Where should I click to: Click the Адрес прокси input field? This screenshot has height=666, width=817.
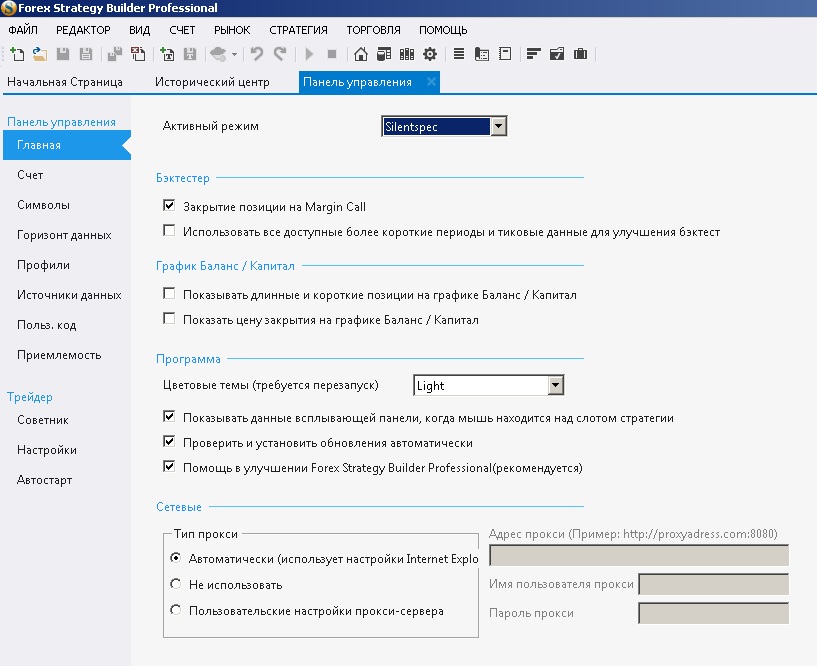pyautogui.click(x=639, y=555)
